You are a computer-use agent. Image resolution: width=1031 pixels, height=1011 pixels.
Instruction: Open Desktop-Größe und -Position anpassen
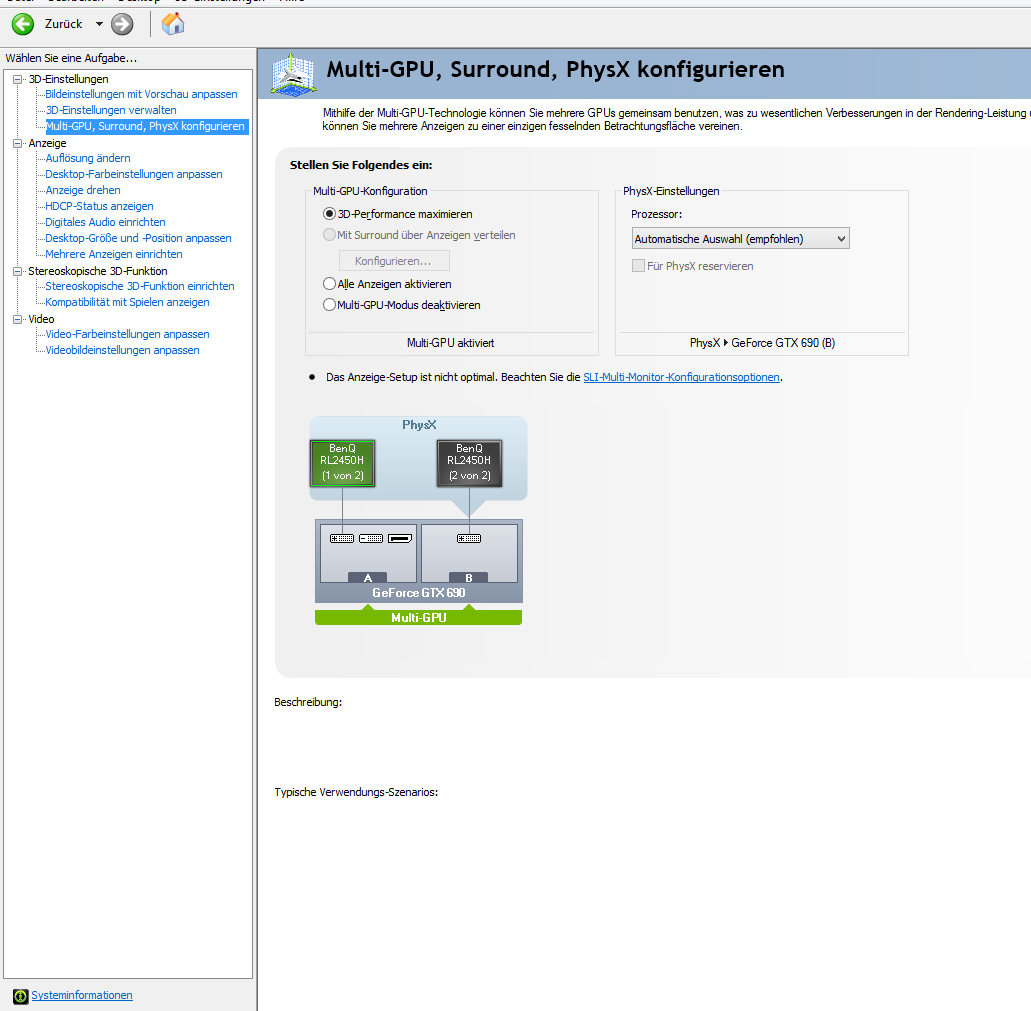tap(138, 238)
